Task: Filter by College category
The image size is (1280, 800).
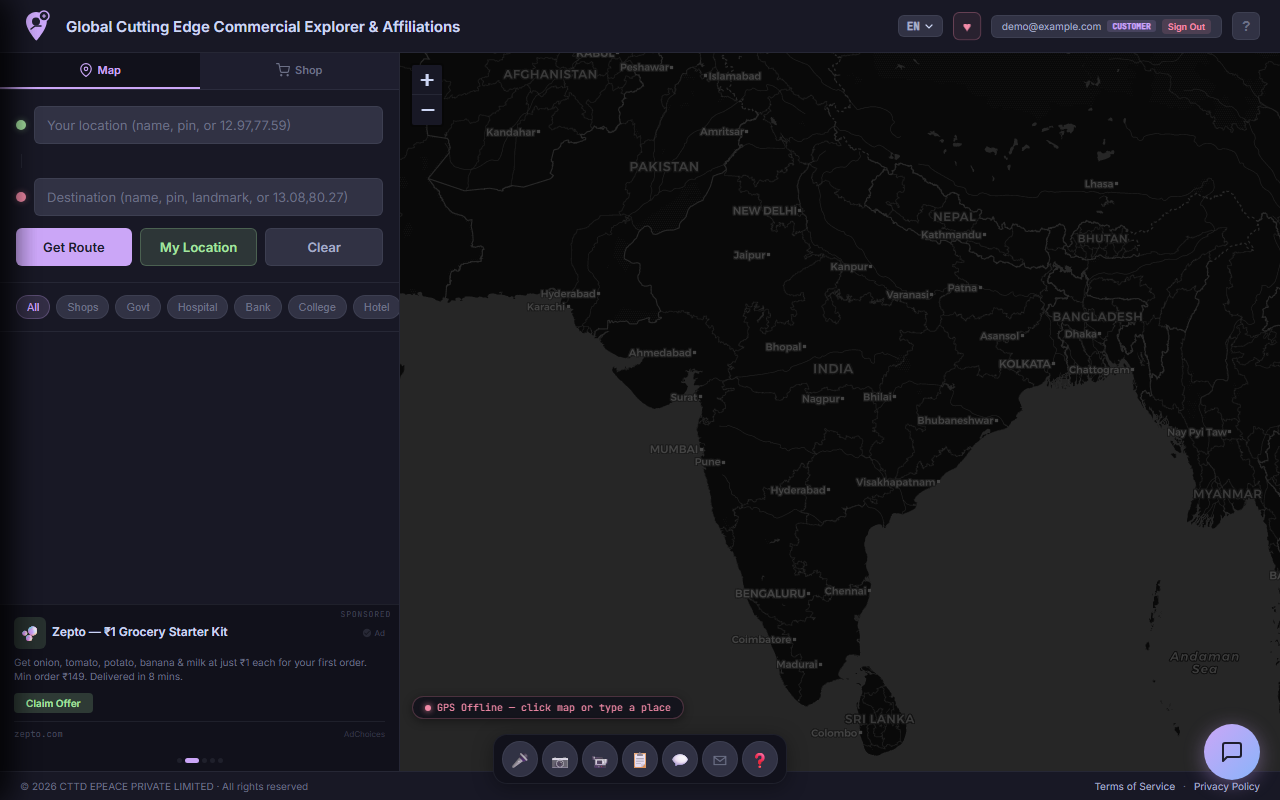Action: (x=317, y=307)
